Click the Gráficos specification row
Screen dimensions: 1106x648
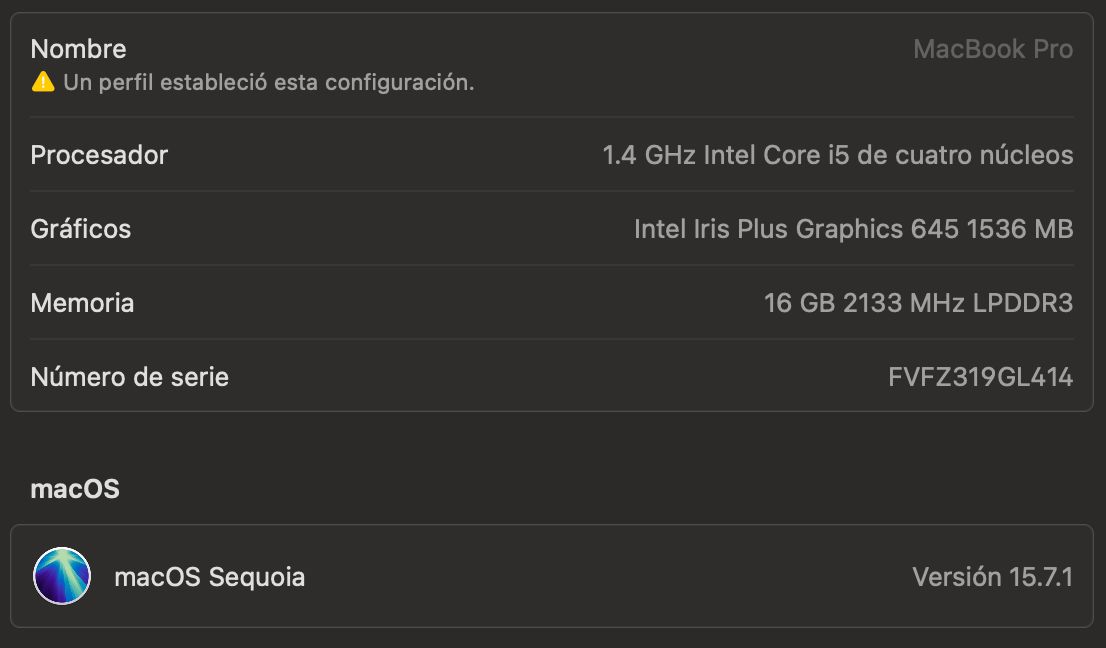[x=553, y=229]
